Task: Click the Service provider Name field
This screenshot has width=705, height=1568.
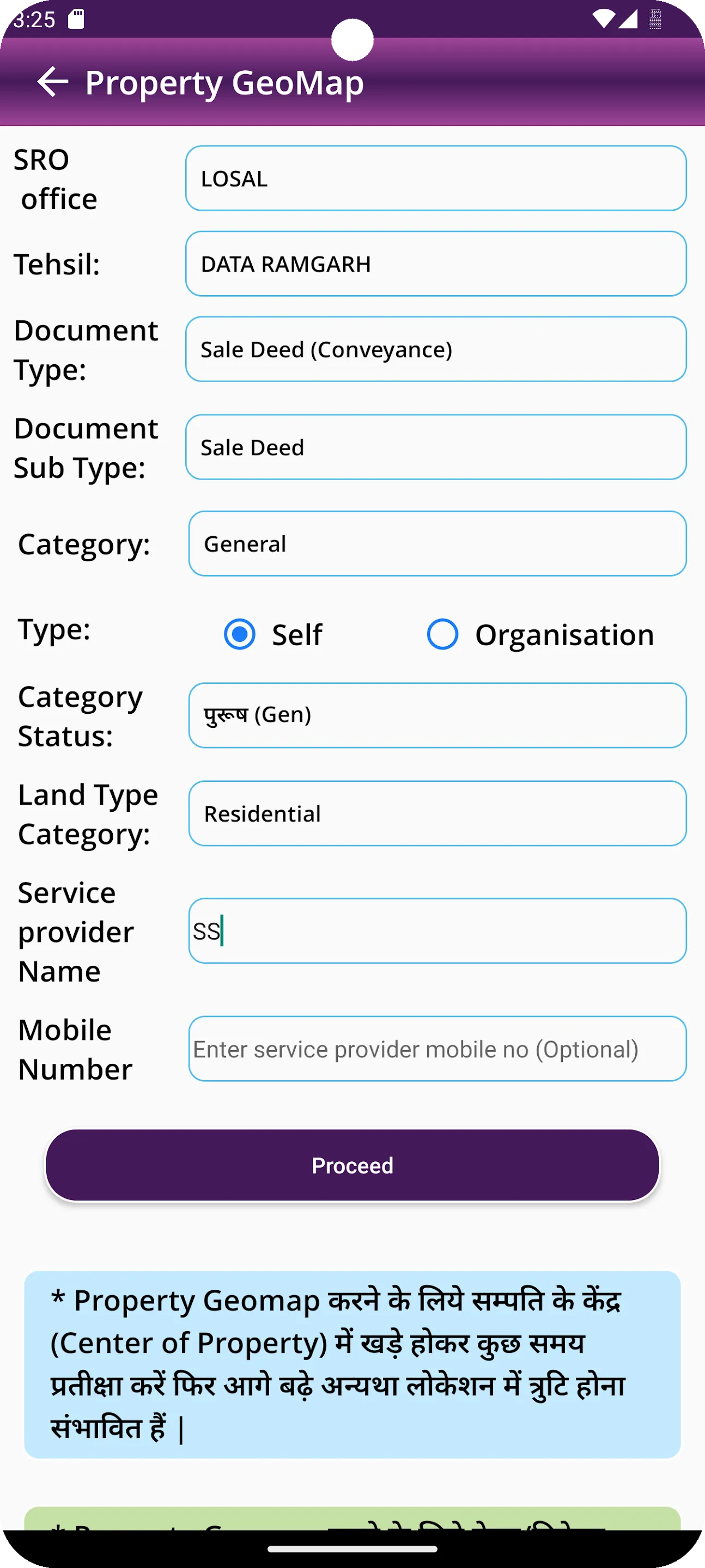Action: tap(437, 930)
